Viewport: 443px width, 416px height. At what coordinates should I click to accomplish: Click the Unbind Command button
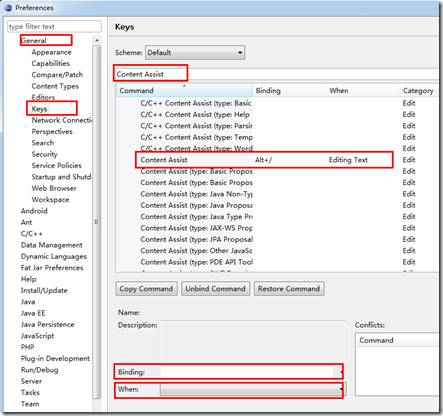[x=215, y=289]
